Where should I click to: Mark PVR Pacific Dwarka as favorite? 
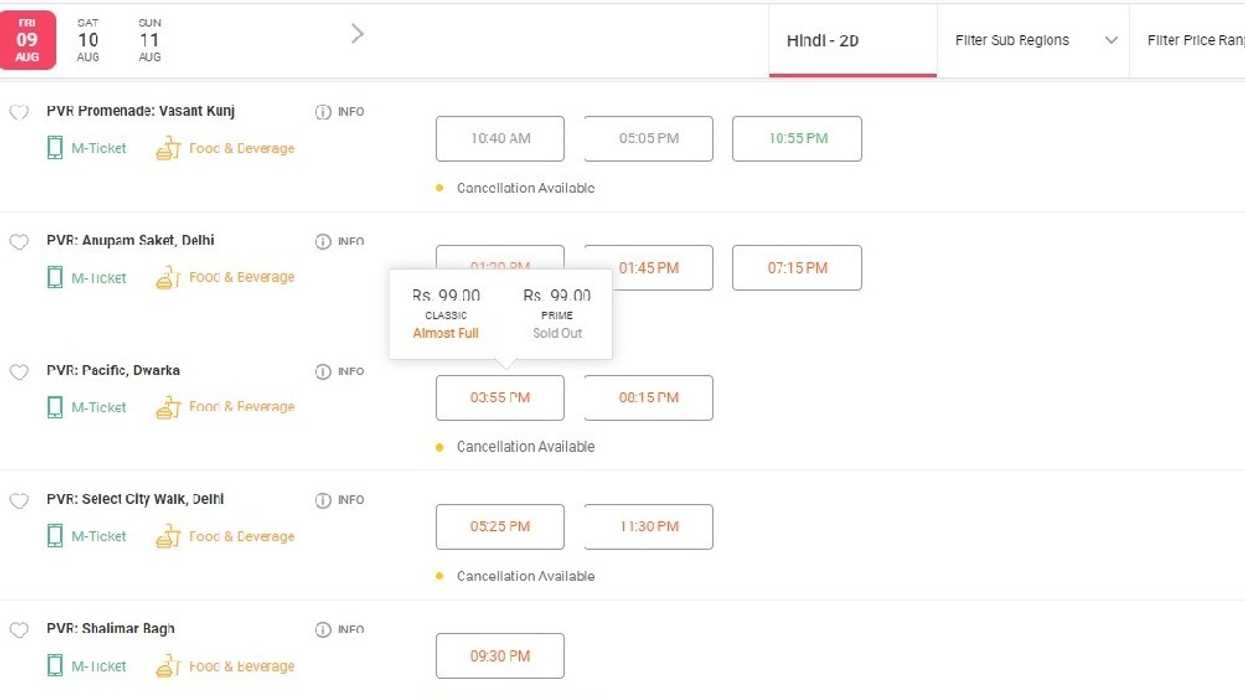point(19,372)
